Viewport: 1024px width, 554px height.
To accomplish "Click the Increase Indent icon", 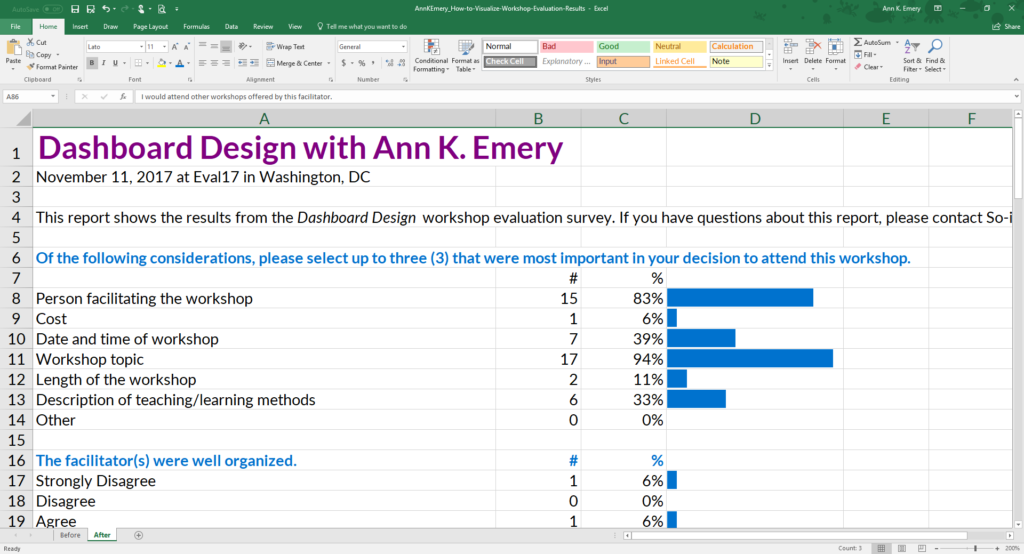I will (x=254, y=63).
